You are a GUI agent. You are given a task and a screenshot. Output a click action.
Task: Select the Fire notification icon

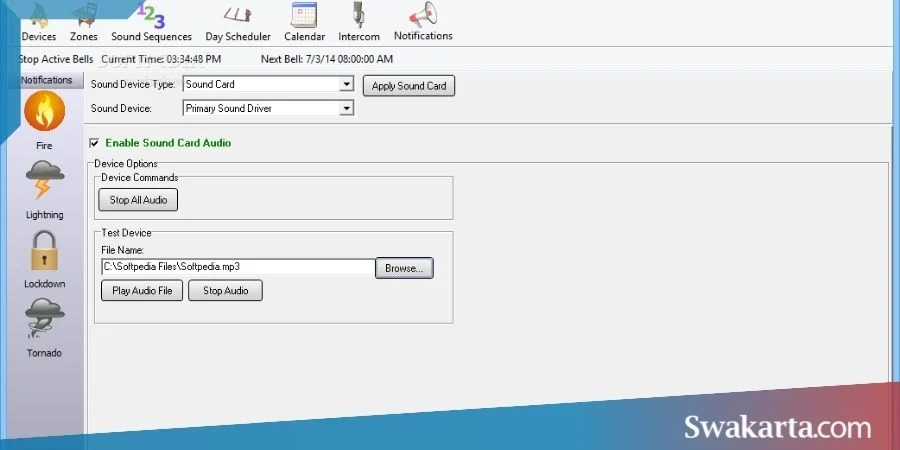coord(44,111)
